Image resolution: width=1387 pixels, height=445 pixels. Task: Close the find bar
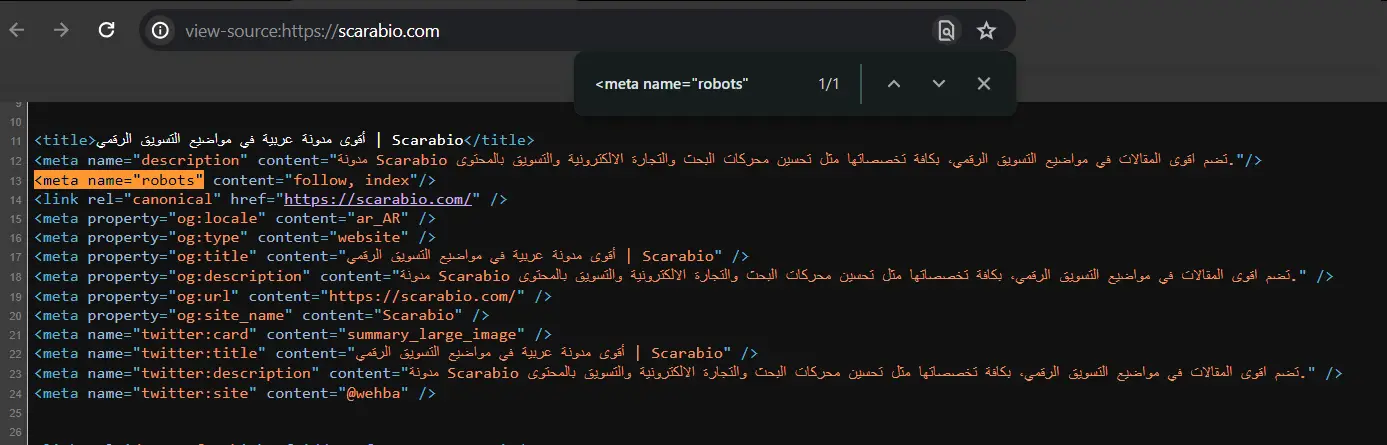(983, 84)
